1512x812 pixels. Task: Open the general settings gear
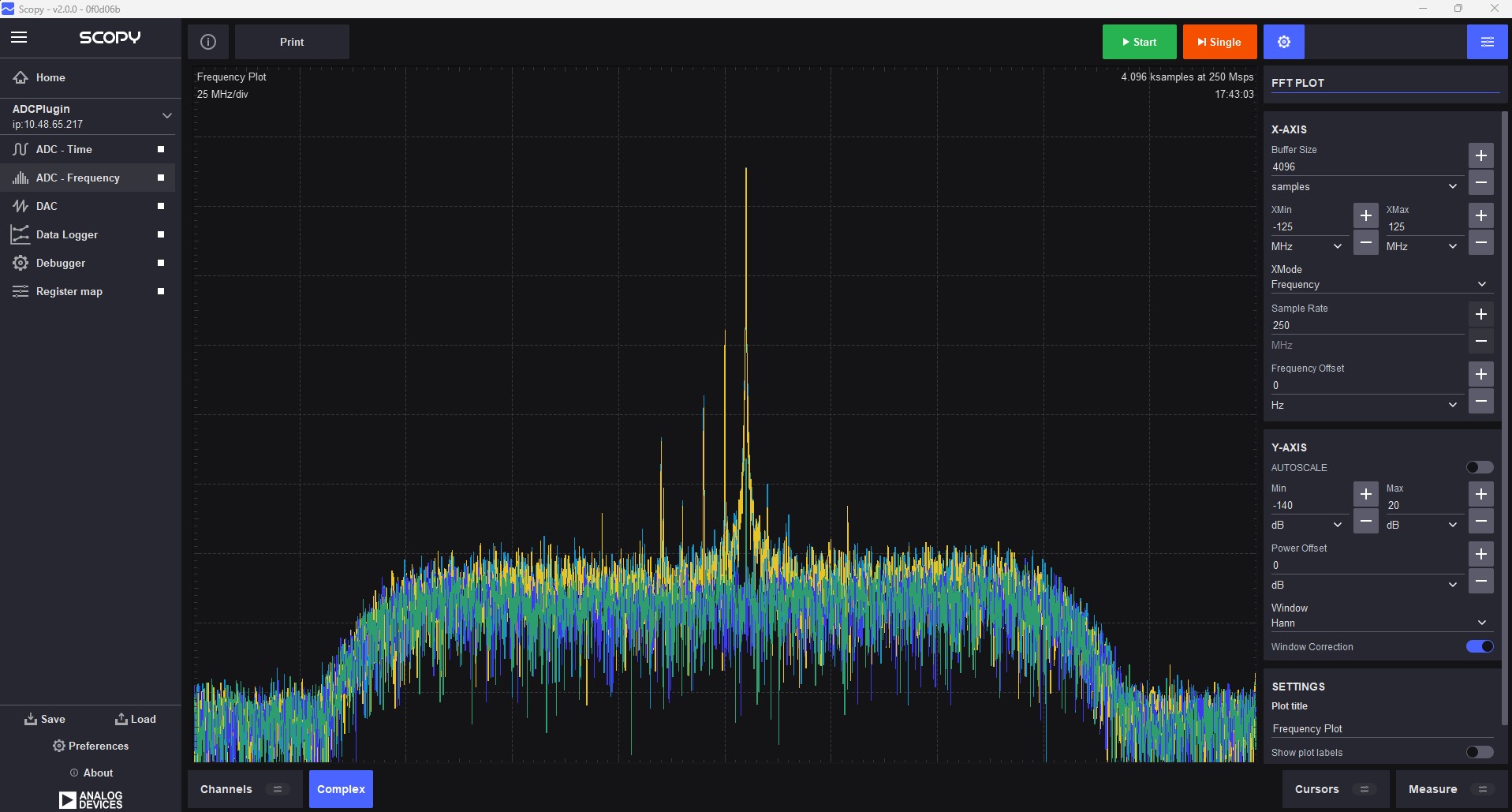pyautogui.click(x=1283, y=41)
